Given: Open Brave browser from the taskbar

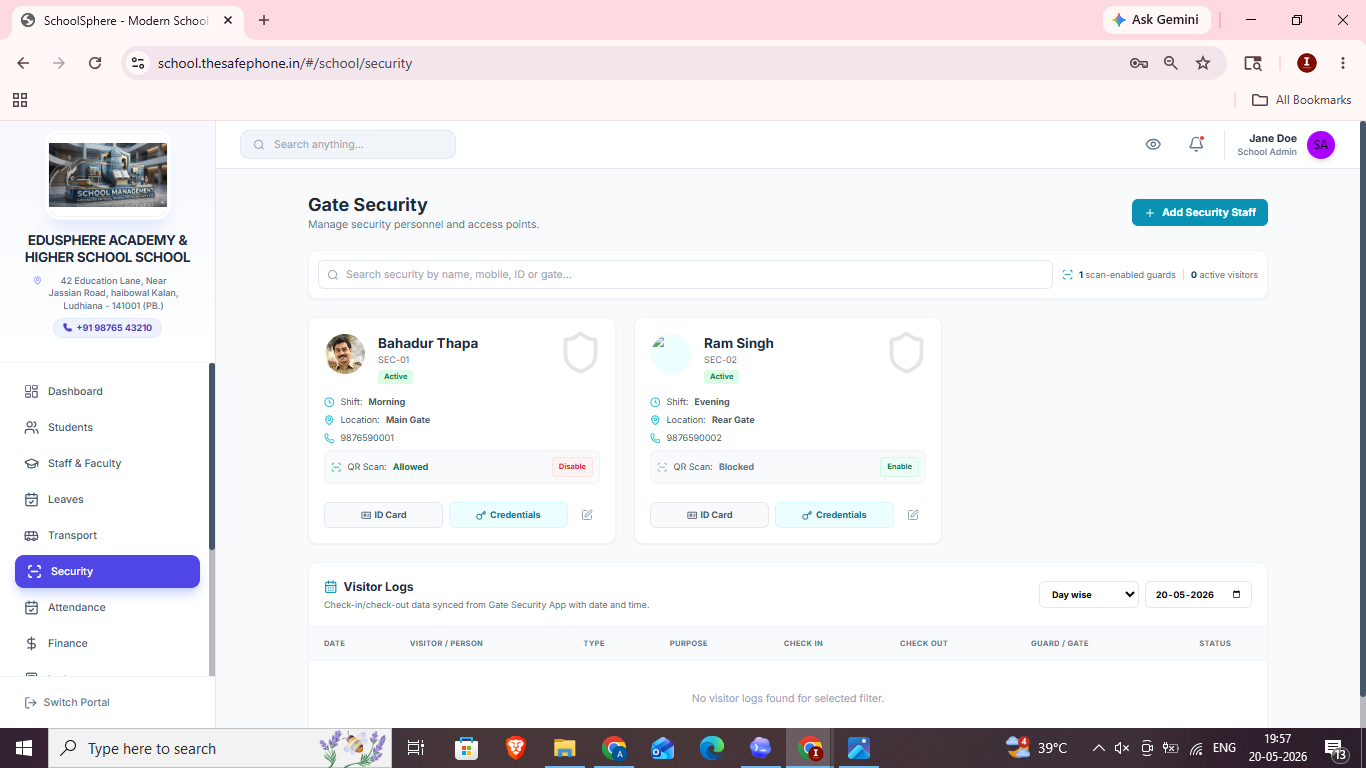Looking at the screenshot, I should click(x=515, y=748).
